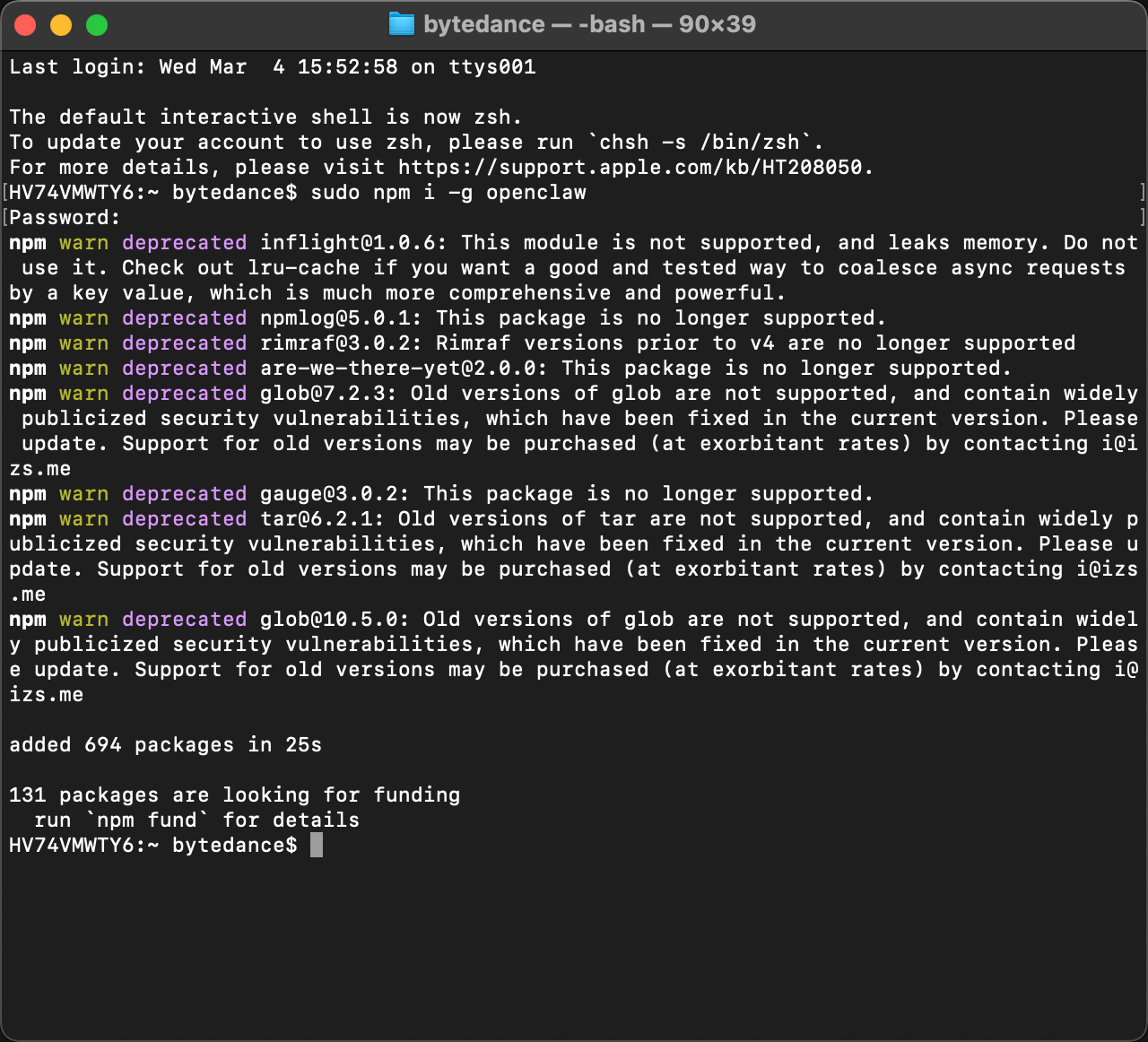Click the block cursor at the last prompt

point(317,846)
